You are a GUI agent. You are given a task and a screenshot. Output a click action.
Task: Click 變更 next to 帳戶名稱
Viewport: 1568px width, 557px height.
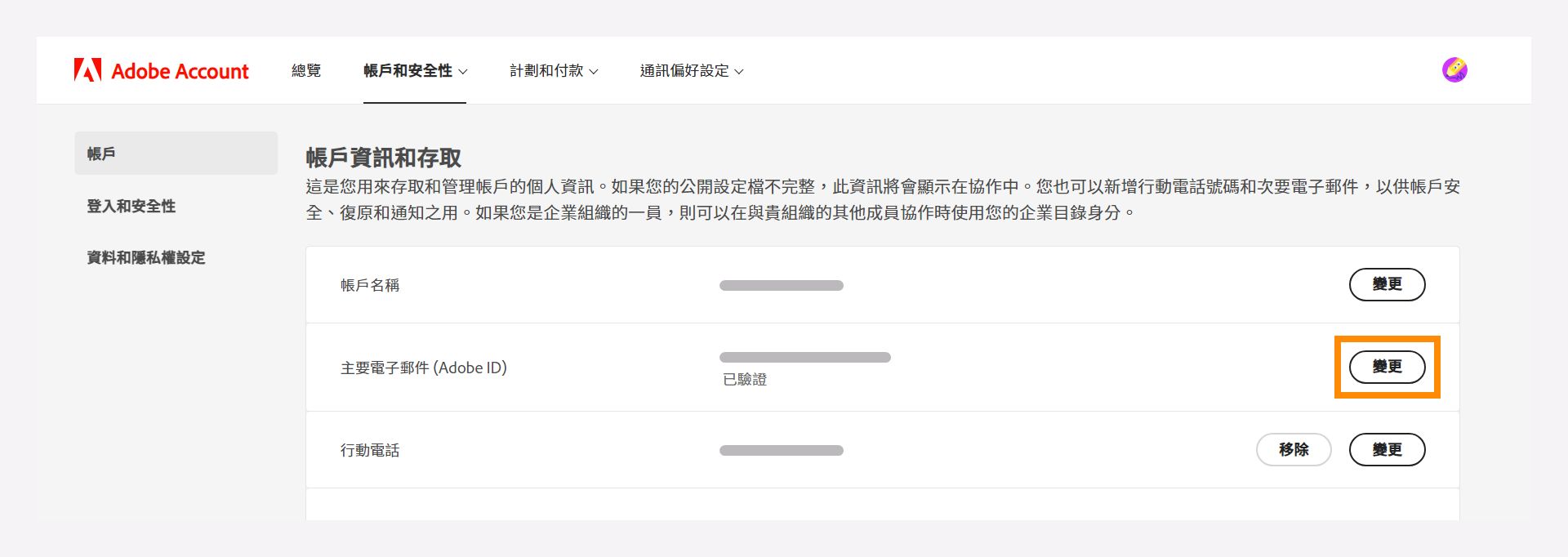1387,284
